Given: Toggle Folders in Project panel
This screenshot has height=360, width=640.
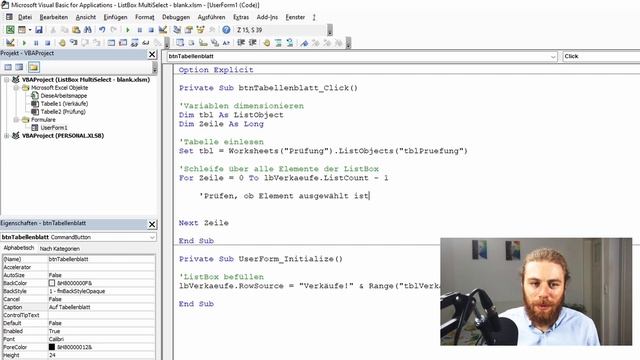Looking at the screenshot, I should pos(33,67).
